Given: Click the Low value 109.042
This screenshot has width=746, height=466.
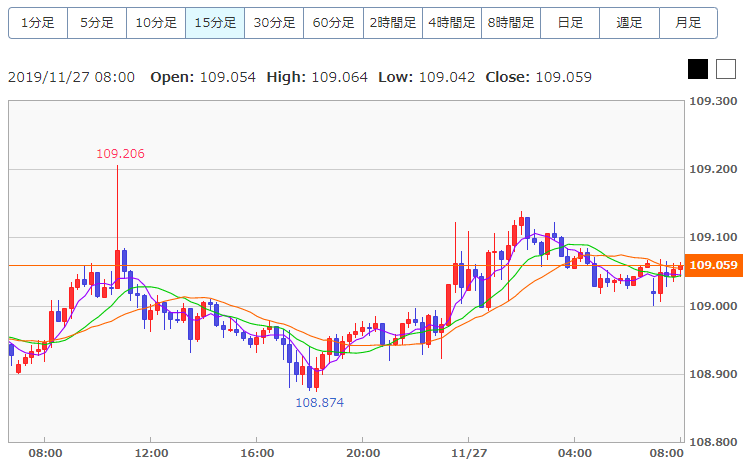Looking at the screenshot, I should click(x=447, y=77).
